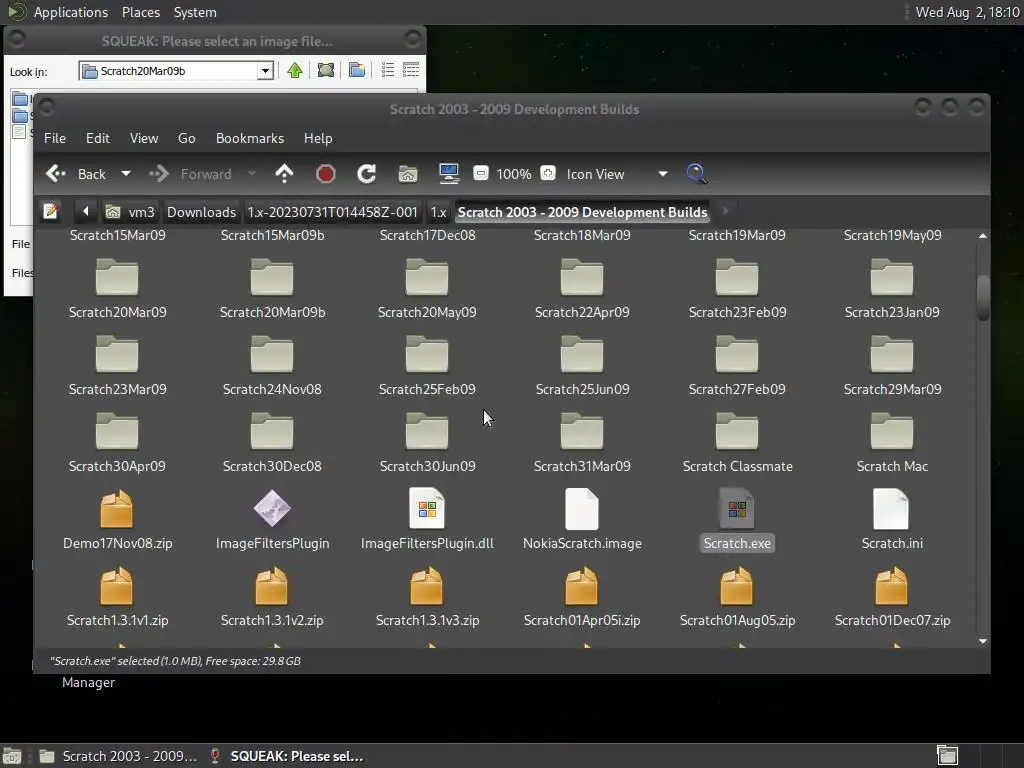1024x768 pixels.
Task: Go up to parent folder arrow
Action: (x=284, y=174)
